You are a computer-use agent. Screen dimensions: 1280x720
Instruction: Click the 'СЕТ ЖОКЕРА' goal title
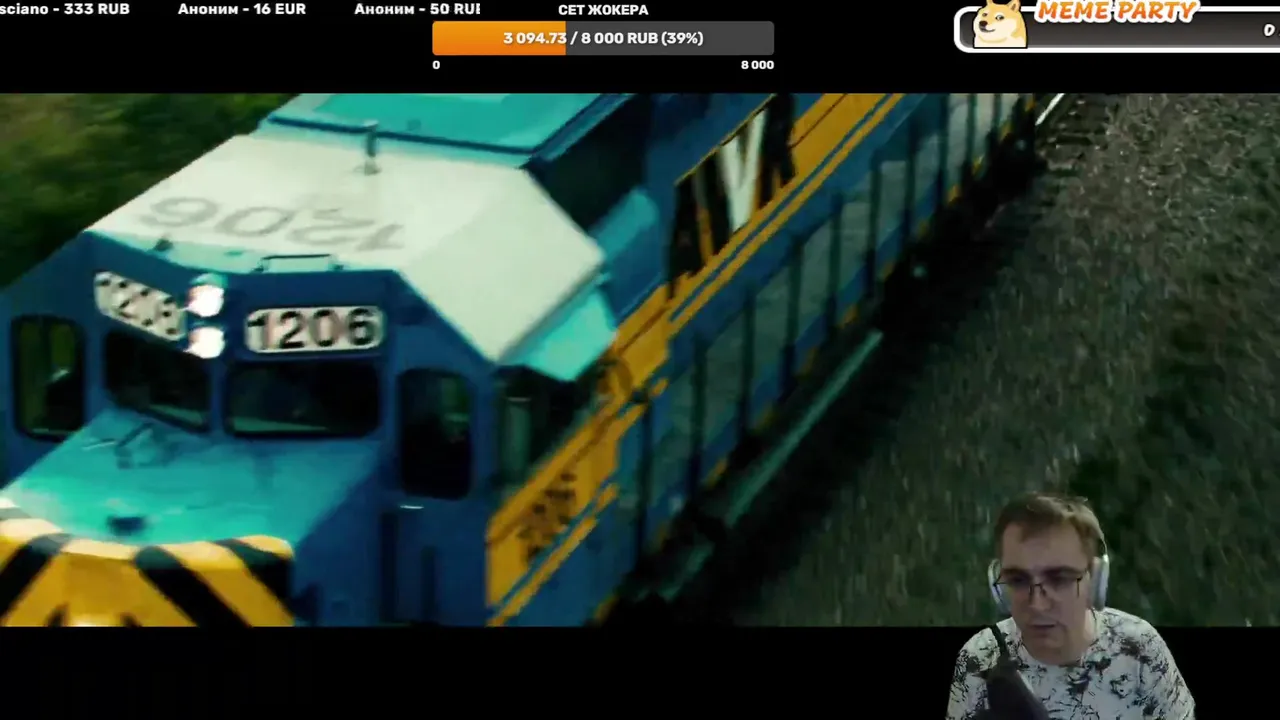pyautogui.click(x=603, y=10)
